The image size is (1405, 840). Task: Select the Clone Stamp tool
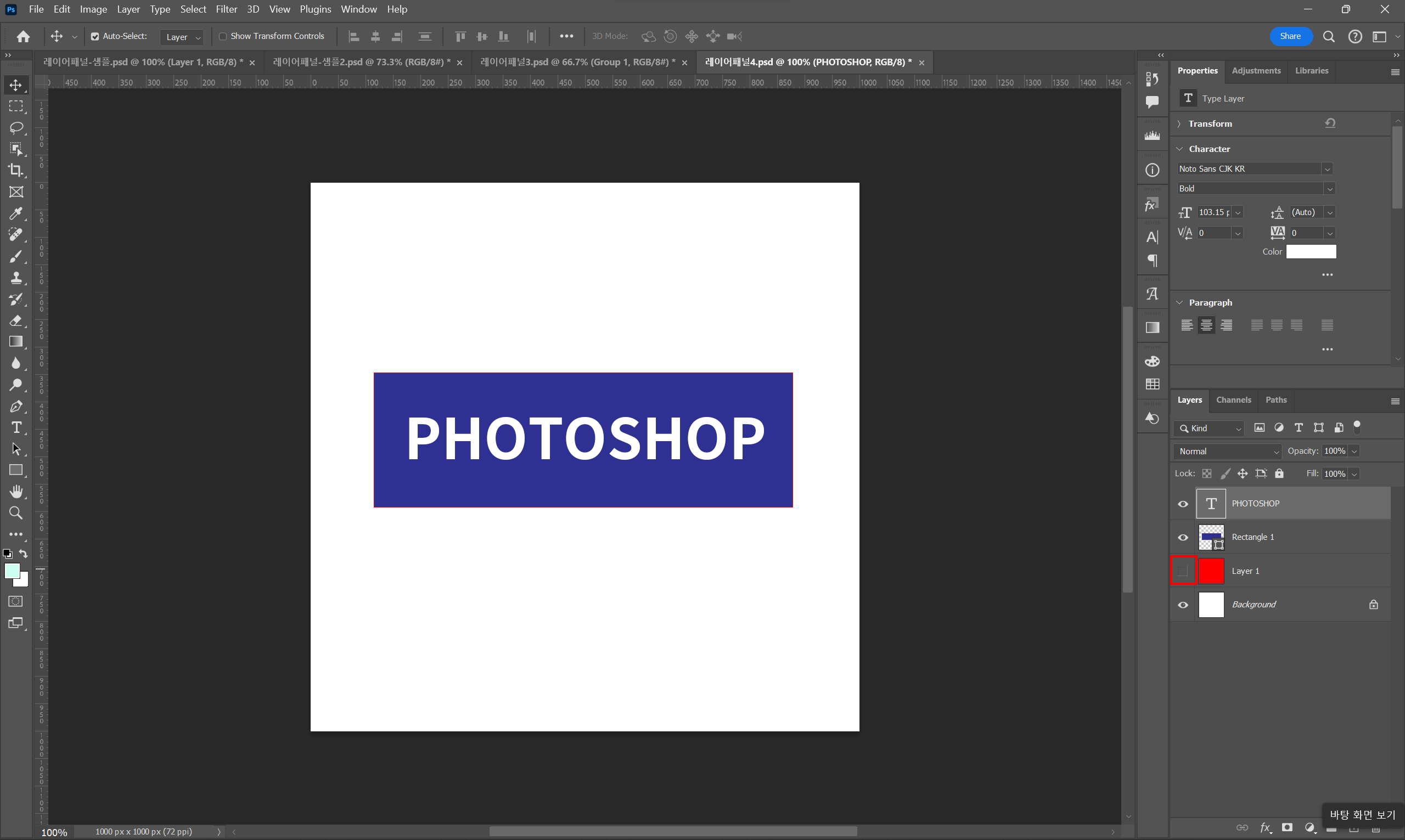(16, 278)
